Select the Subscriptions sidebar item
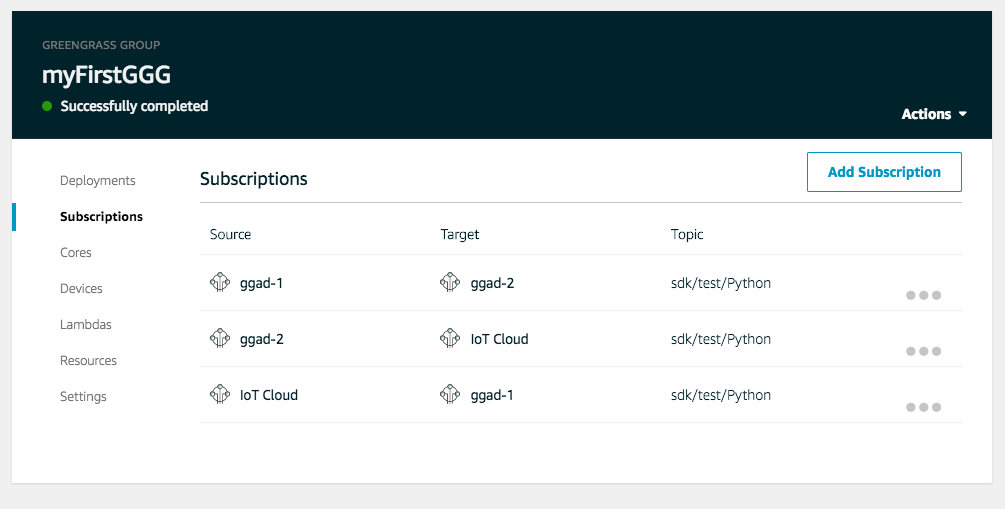 coord(101,217)
